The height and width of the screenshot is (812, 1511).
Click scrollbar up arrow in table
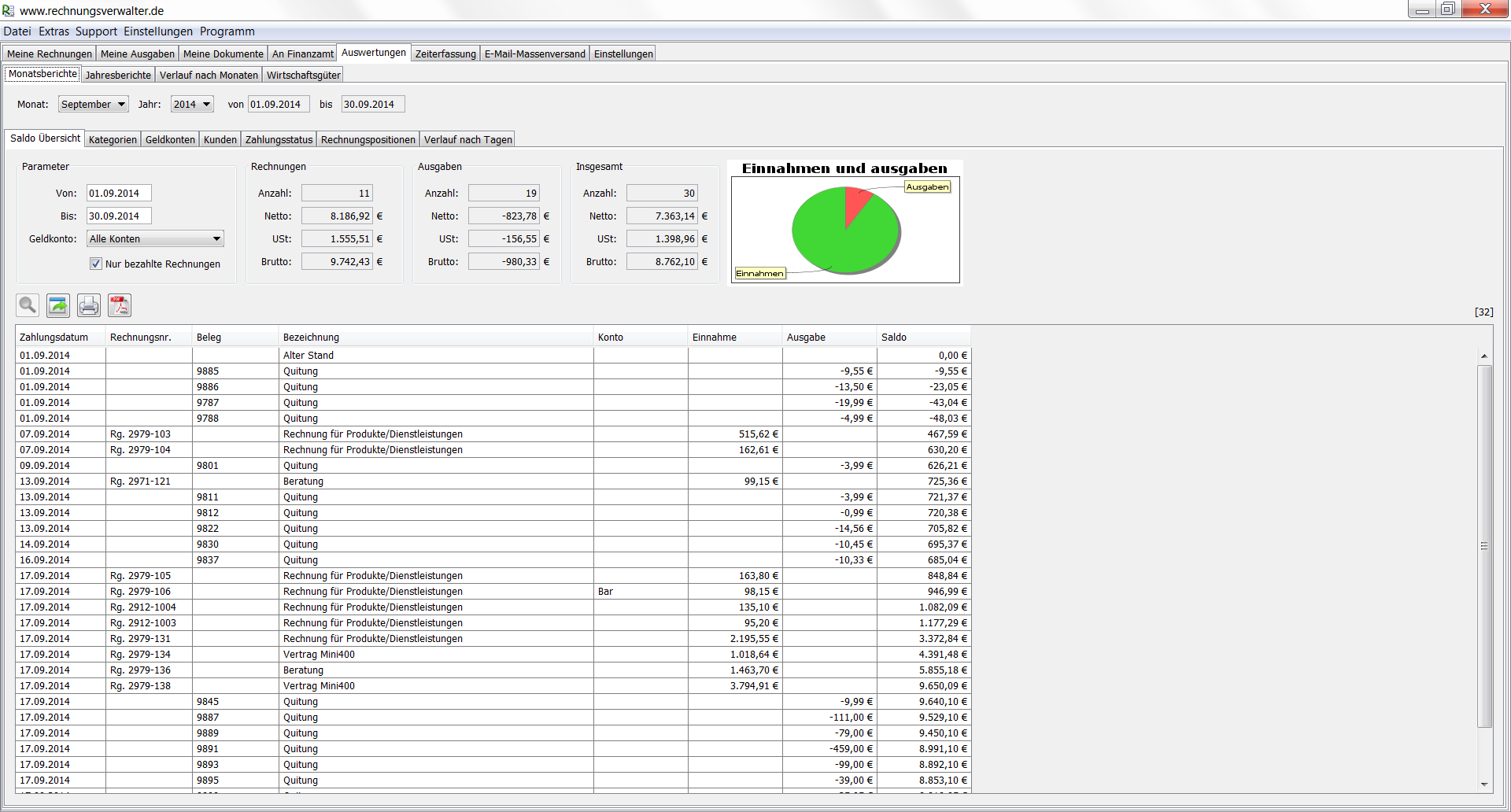1484,356
